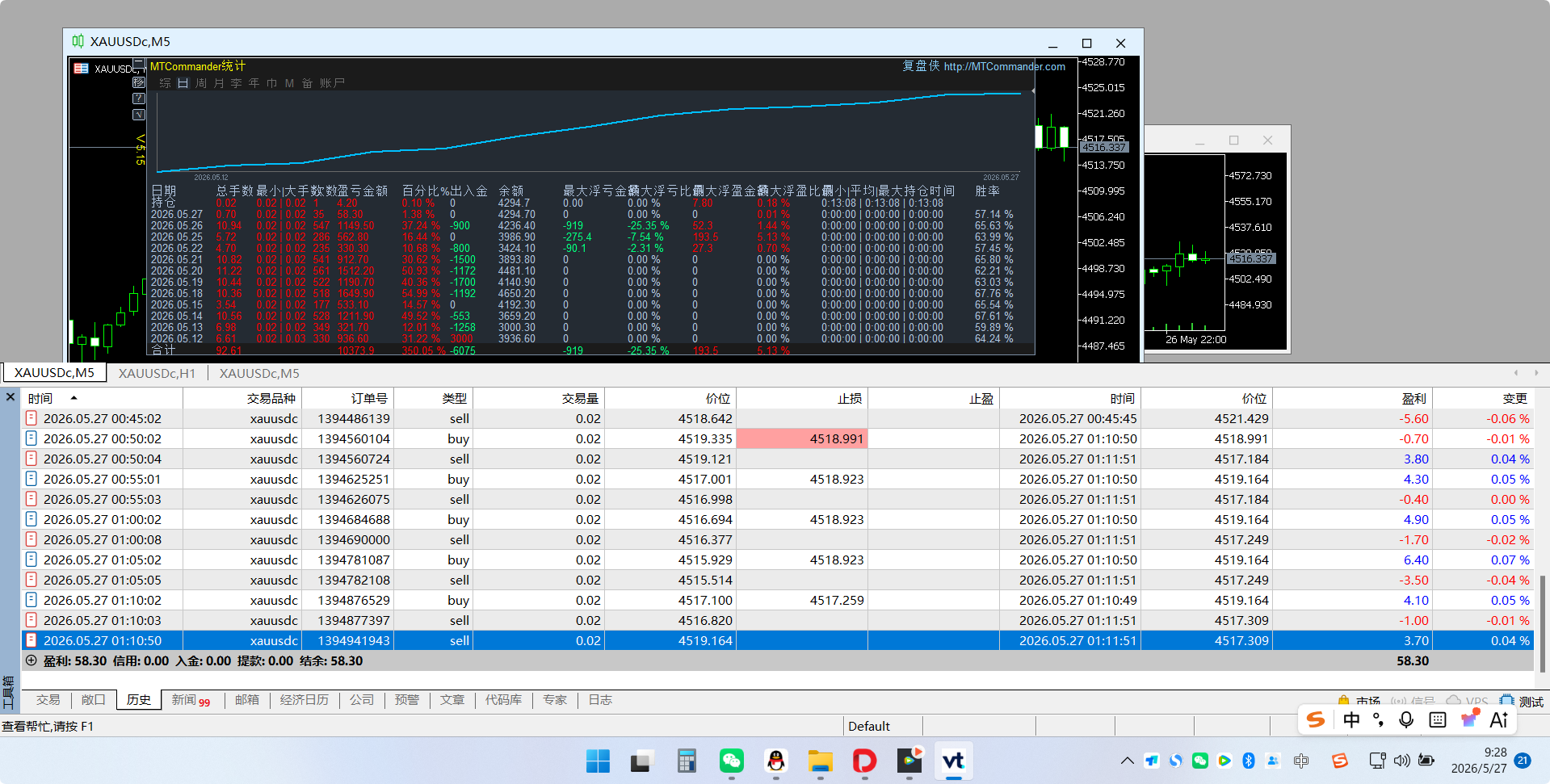Open File Explorer from the taskbar

[821, 761]
